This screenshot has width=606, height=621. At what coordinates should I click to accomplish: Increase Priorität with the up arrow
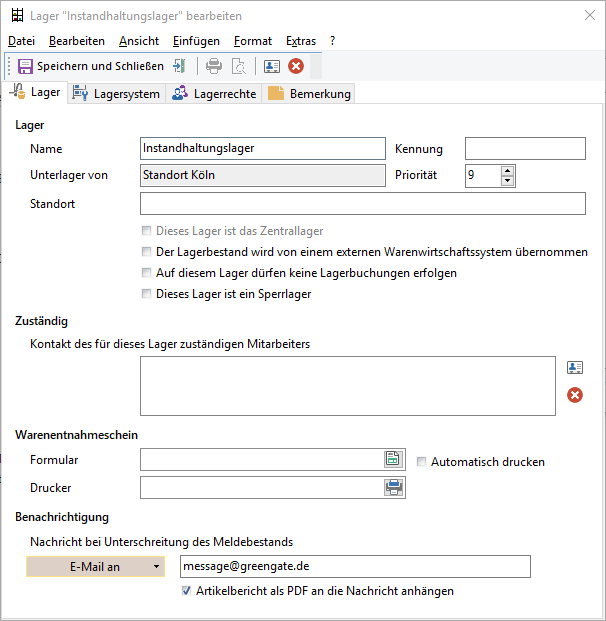507,171
